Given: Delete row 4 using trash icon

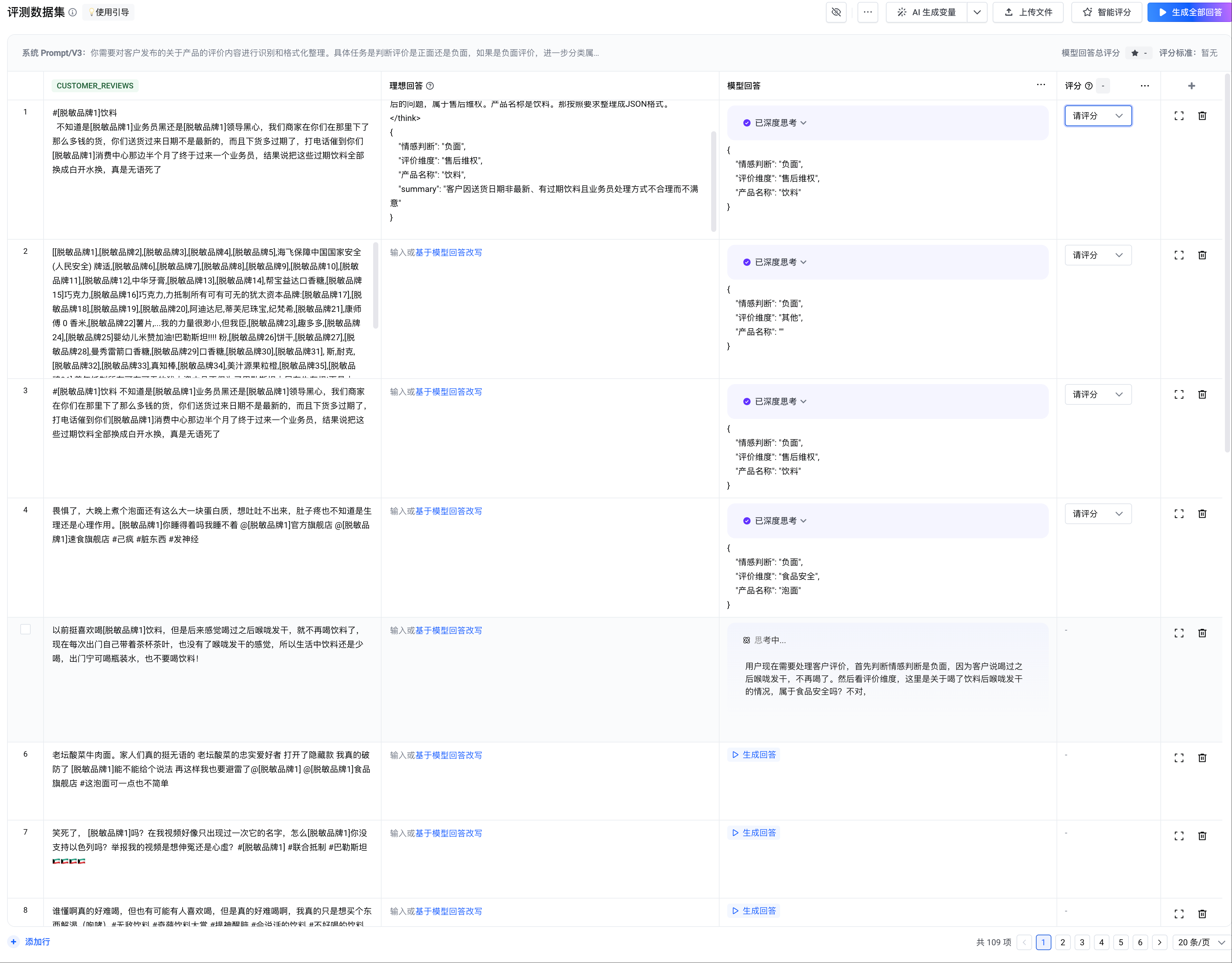Looking at the screenshot, I should pos(1202,513).
